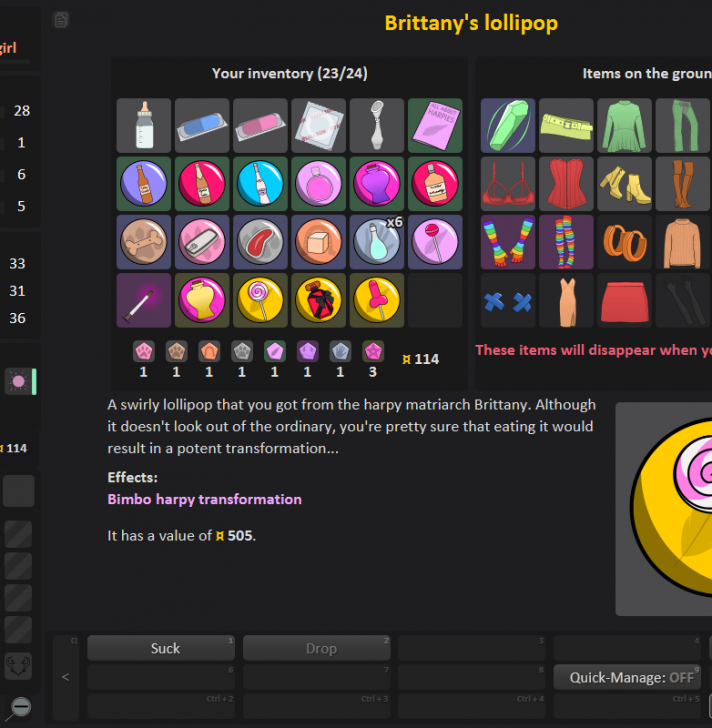Pick the red skirt from the ground
This screenshot has width=712, height=728.
point(624,300)
